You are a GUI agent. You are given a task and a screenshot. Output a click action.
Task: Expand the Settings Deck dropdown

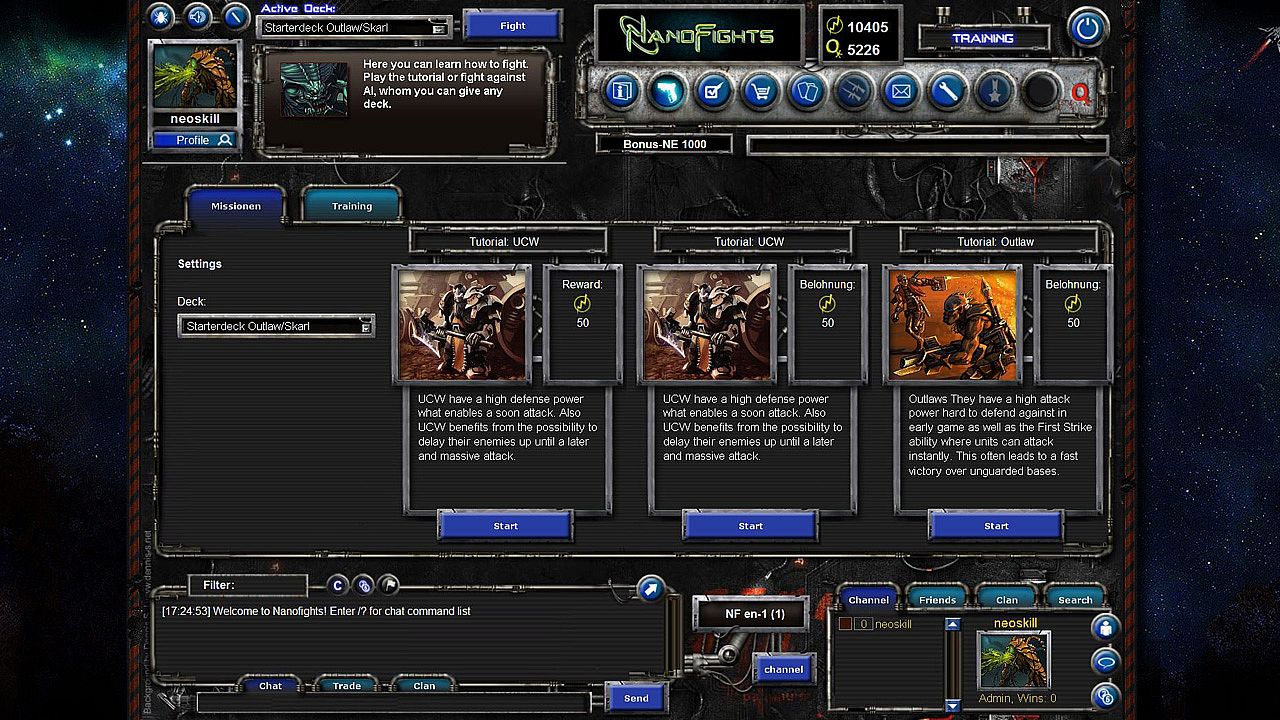(276, 326)
